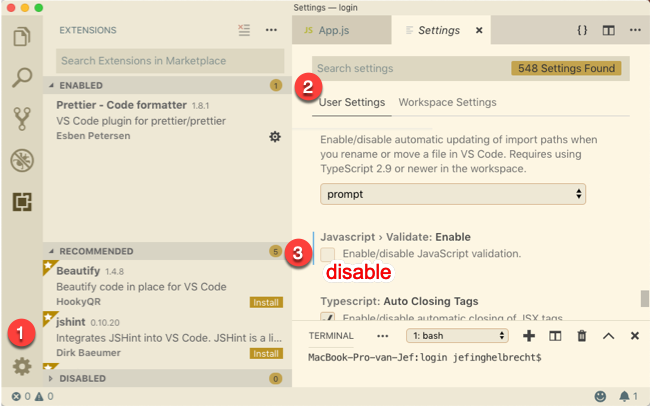650x406 pixels.
Task: Open the Manage gear menu
Action: pos(22,366)
